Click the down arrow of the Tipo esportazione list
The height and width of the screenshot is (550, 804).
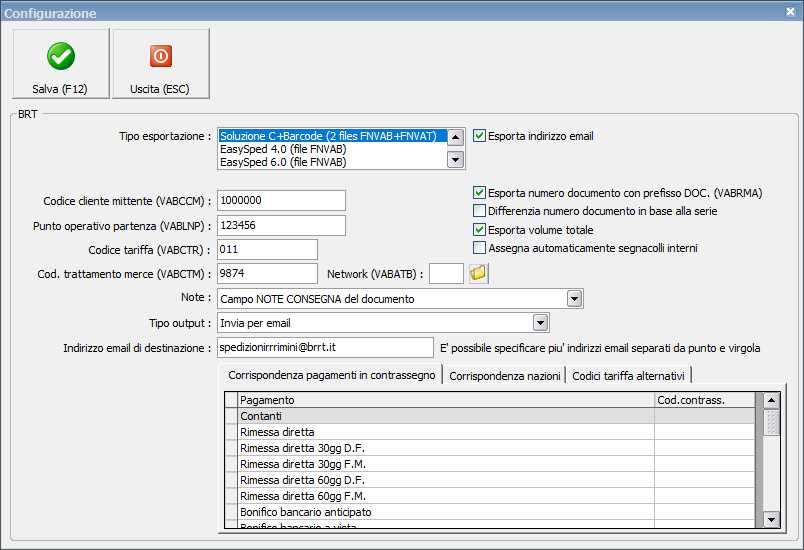455,159
